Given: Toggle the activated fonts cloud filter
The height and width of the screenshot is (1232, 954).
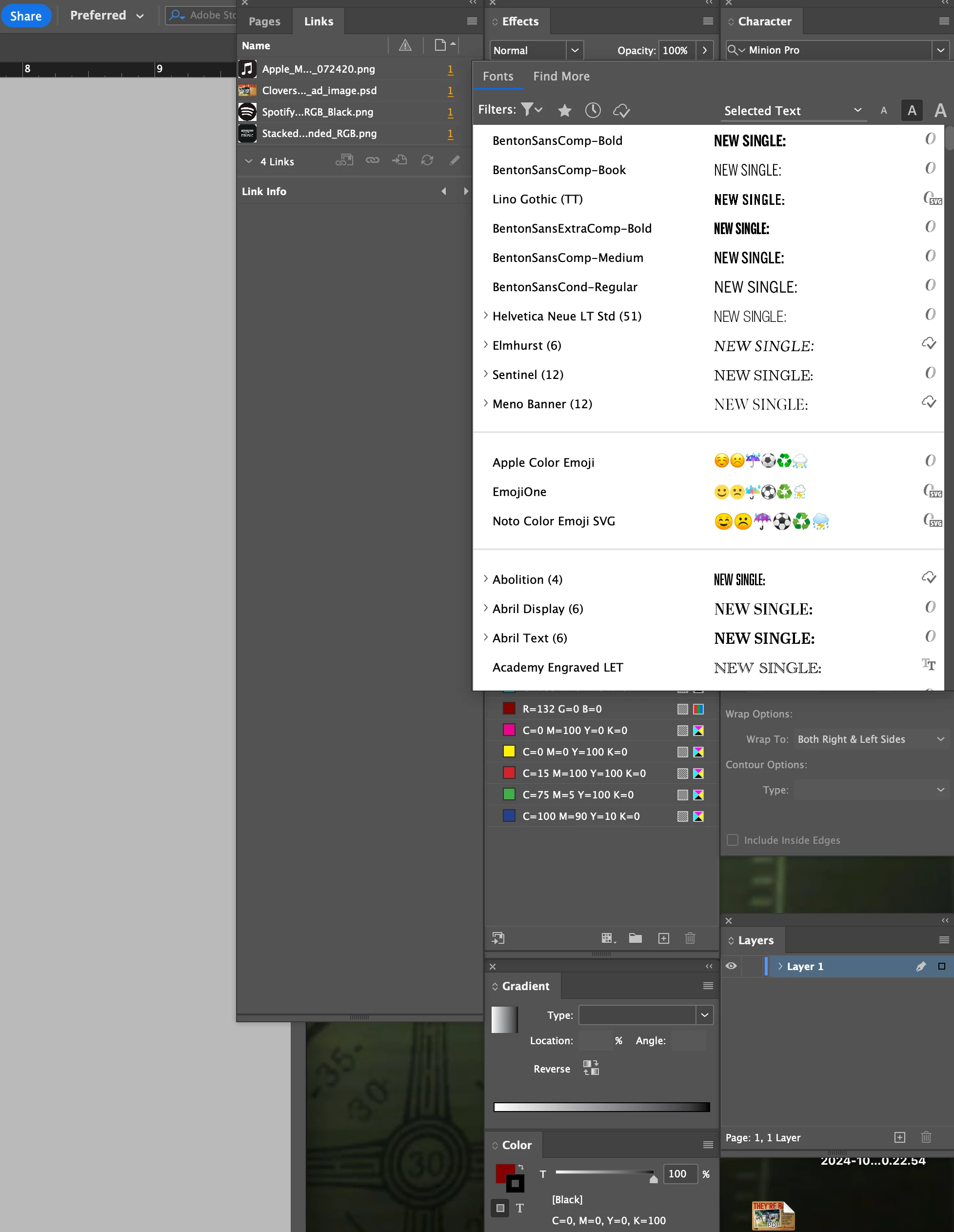Looking at the screenshot, I should [621, 111].
